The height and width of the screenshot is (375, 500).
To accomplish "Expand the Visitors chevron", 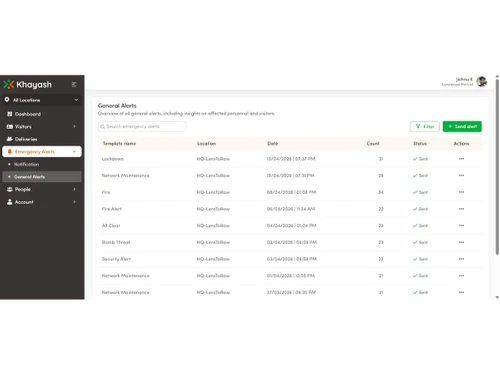I will click(74, 127).
